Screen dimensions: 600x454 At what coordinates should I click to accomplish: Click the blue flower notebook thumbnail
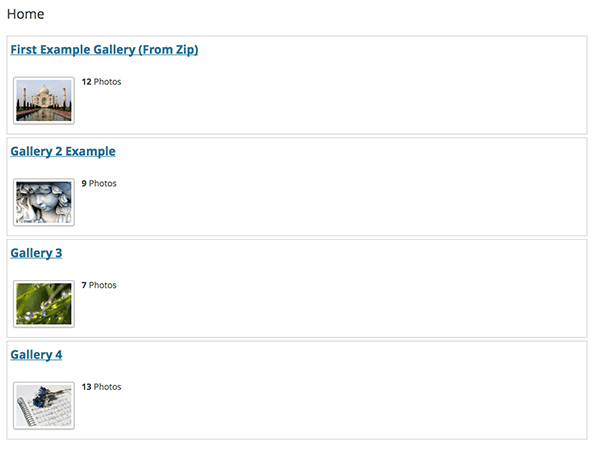click(44, 405)
